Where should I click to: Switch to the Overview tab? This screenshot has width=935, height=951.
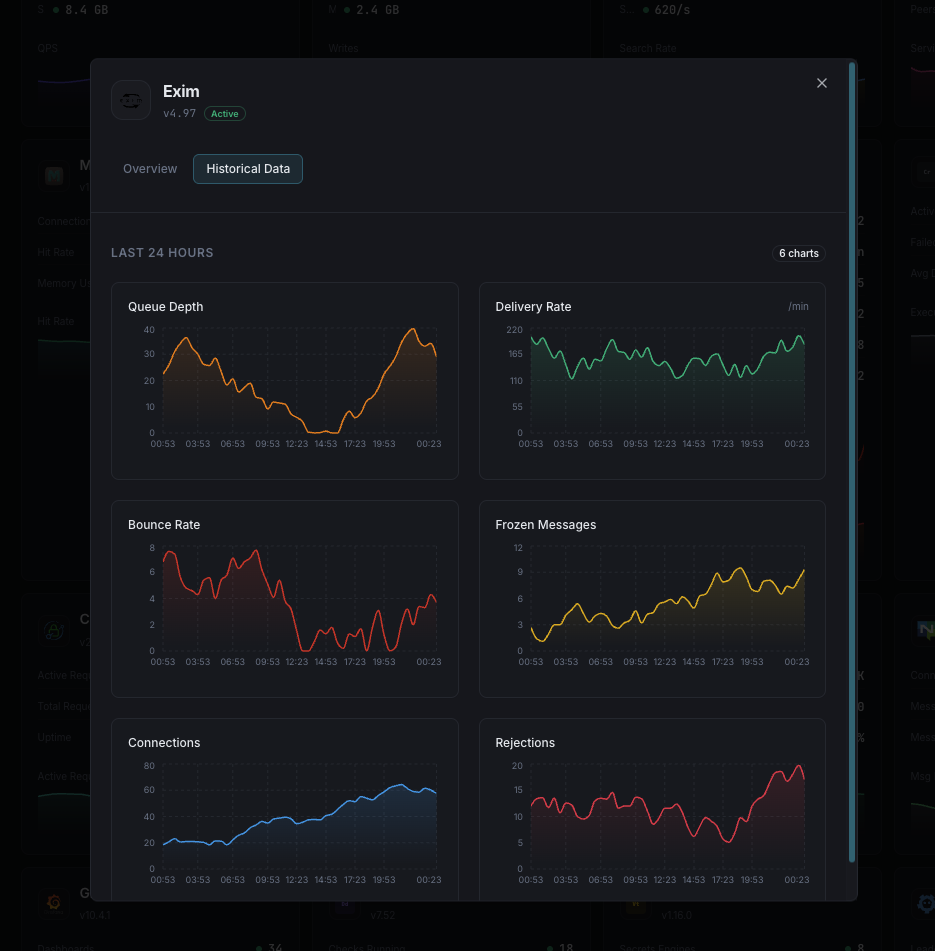coord(150,169)
